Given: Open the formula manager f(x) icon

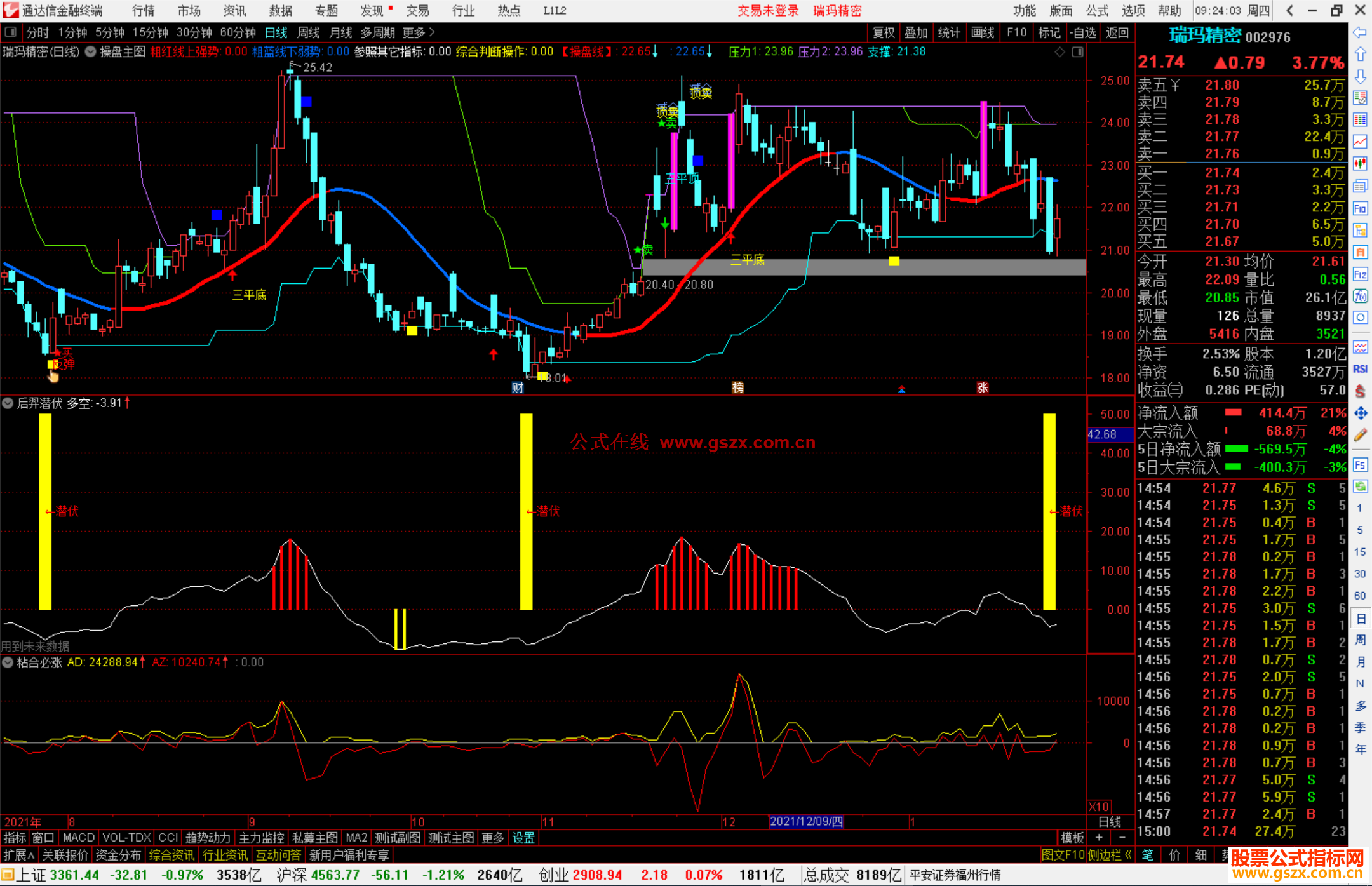Looking at the screenshot, I should click(1360, 296).
